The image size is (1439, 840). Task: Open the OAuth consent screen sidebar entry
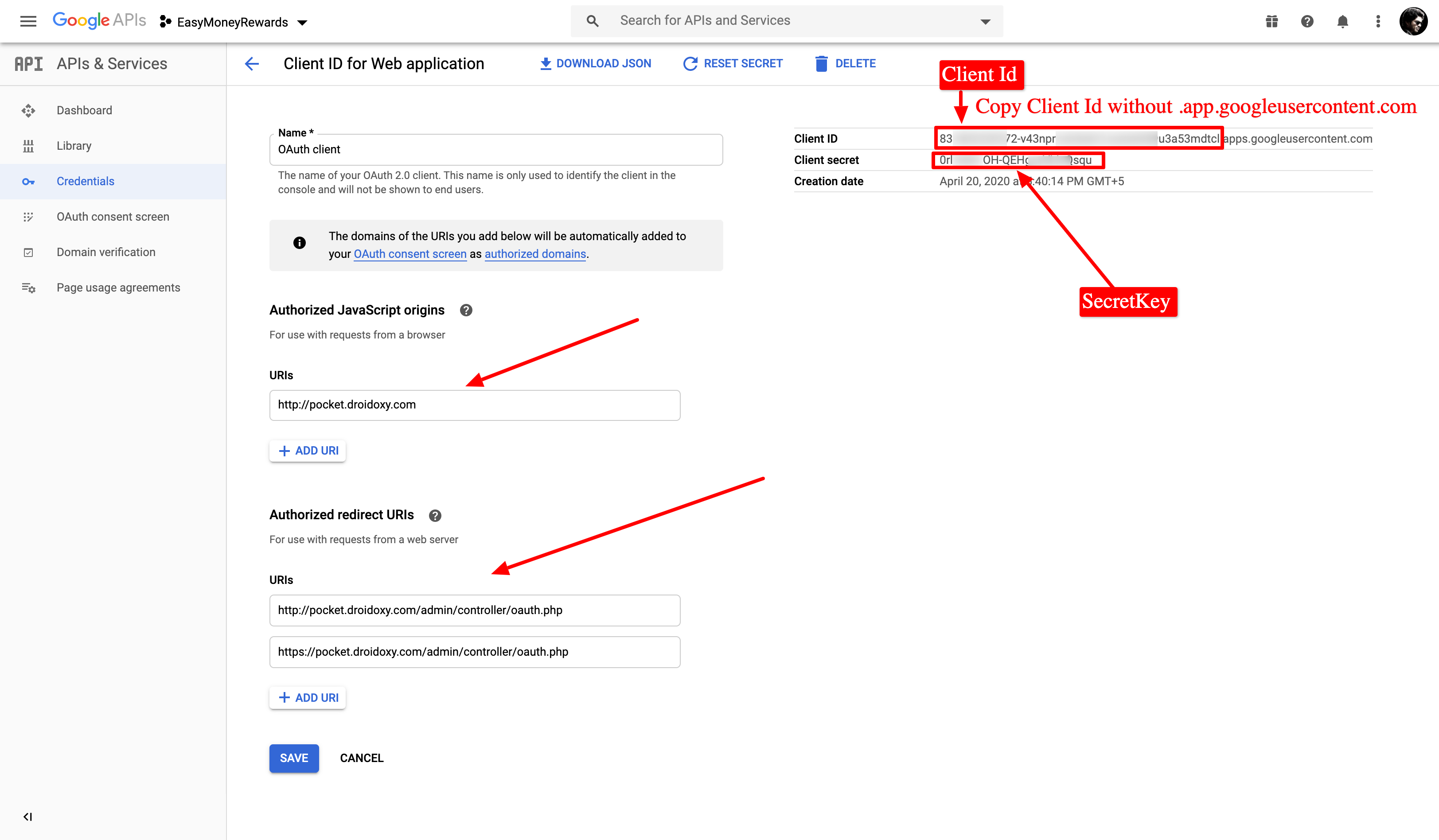point(113,217)
